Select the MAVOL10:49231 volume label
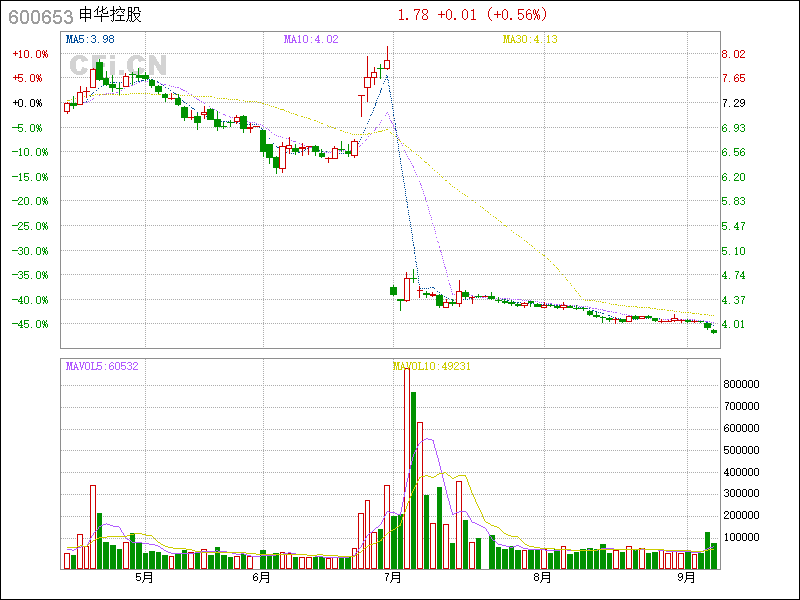The height and width of the screenshot is (600, 800). (432, 367)
